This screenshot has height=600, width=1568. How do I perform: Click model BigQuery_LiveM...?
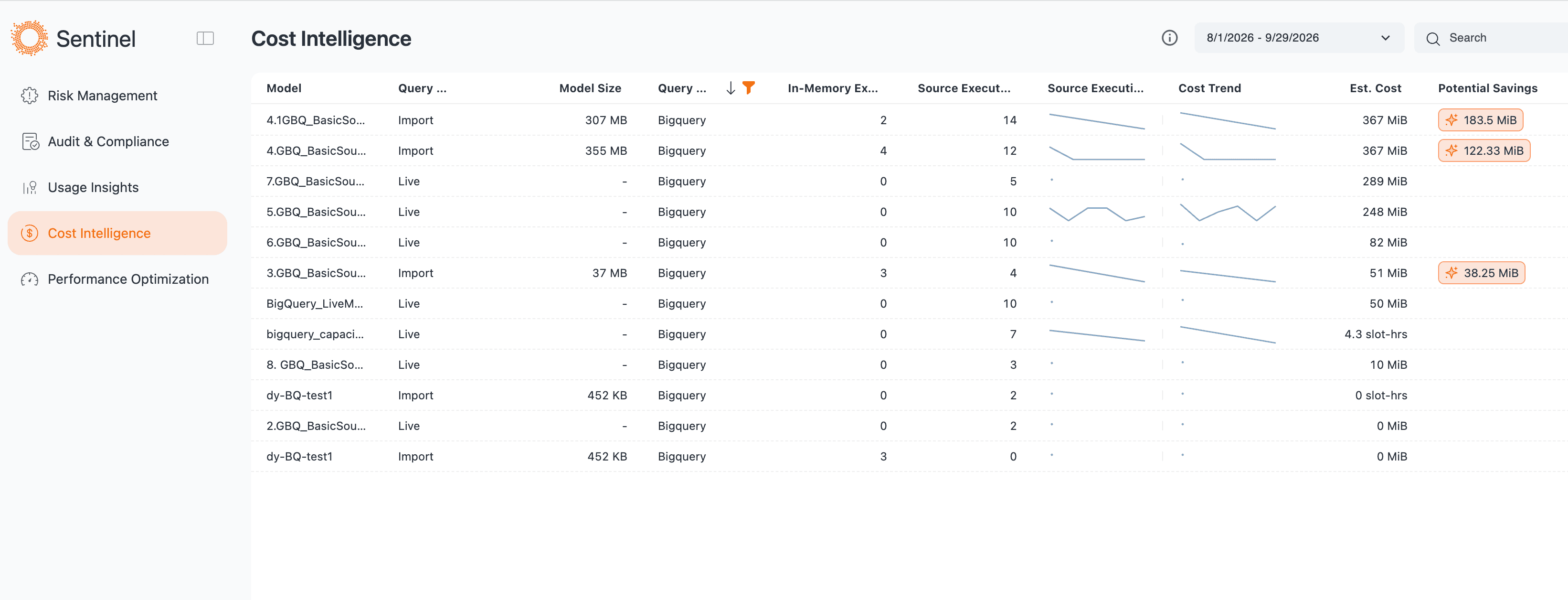(315, 303)
